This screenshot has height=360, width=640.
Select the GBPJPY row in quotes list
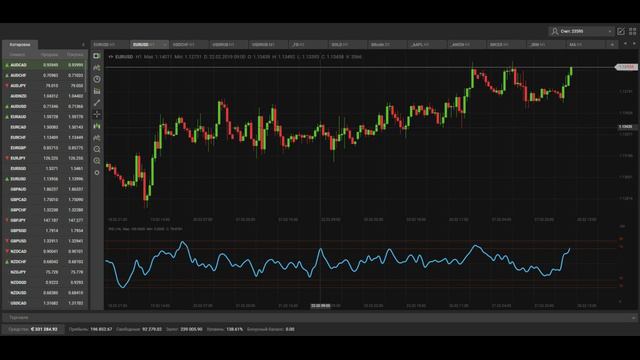point(44,220)
